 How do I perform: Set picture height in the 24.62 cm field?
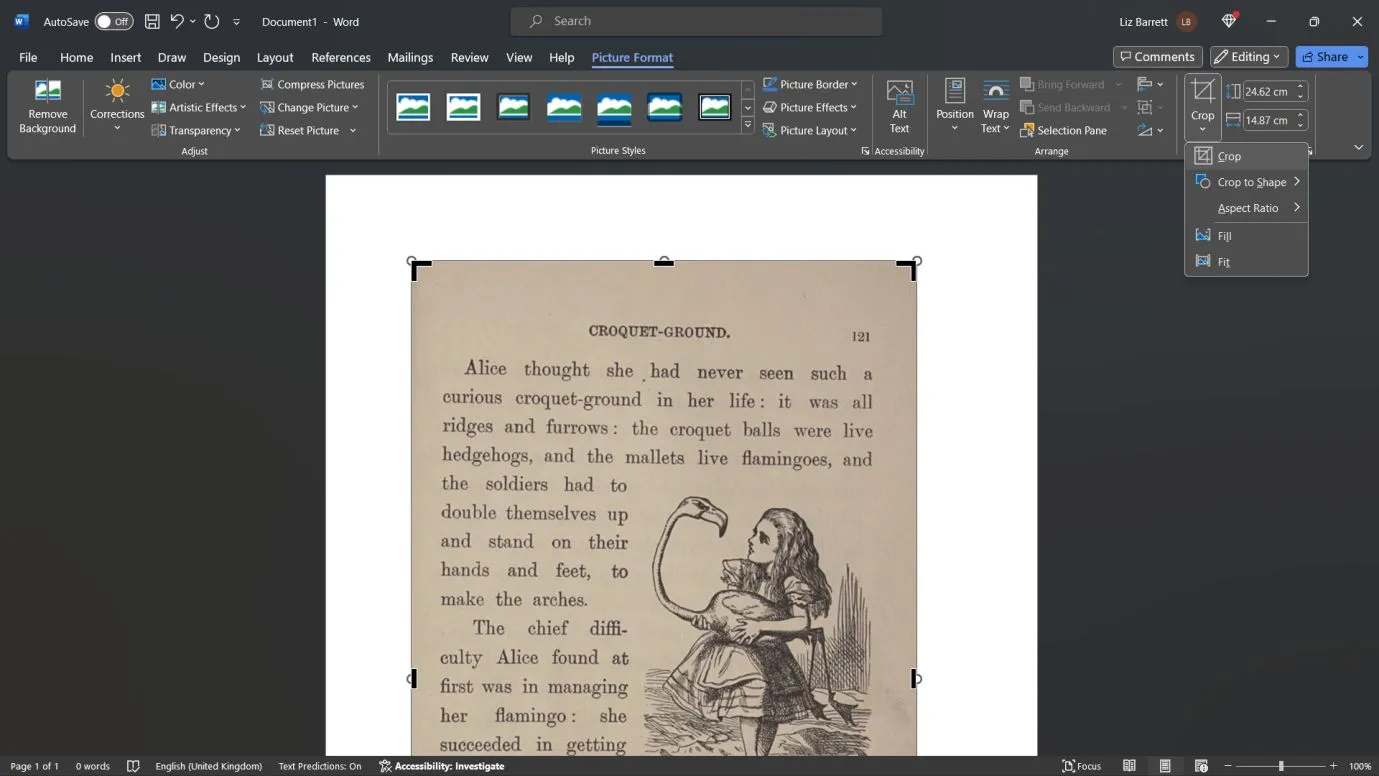click(x=1268, y=91)
